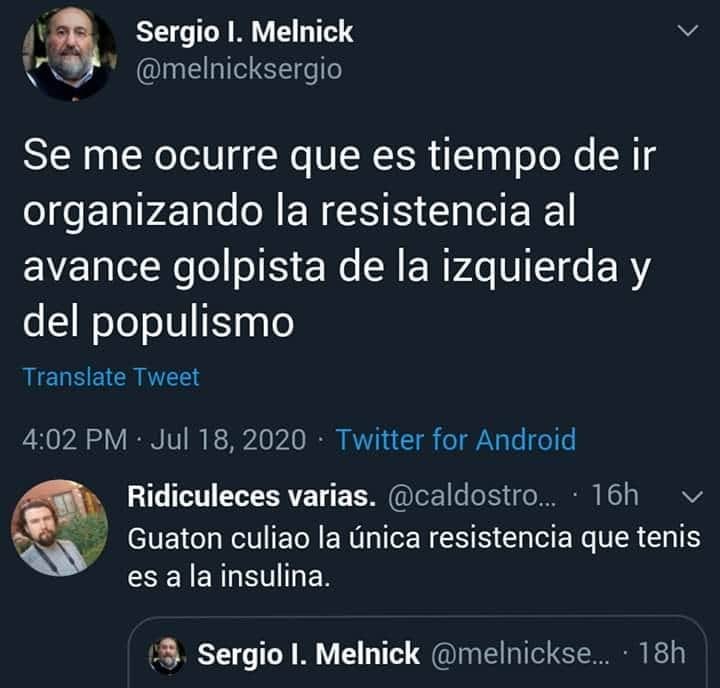Open the Twitter for Android source link
720x688 pixels.
coord(456,440)
